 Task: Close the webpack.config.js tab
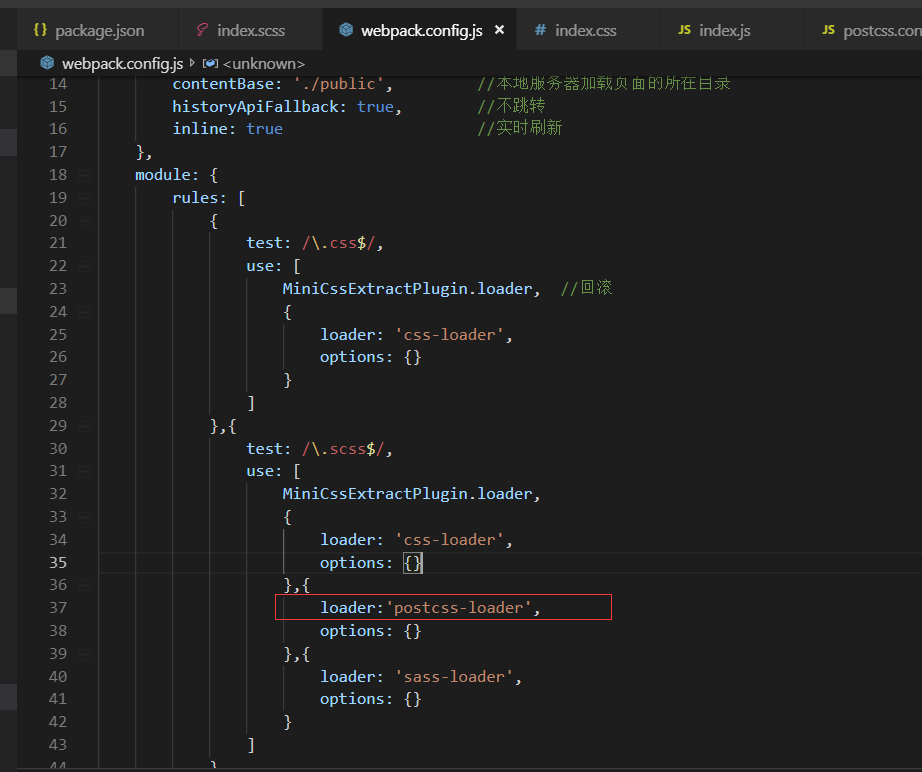pyautogui.click(x=499, y=29)
